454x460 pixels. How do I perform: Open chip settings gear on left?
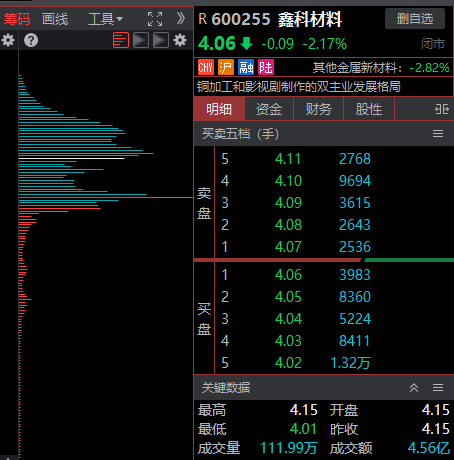pyautogui.click(x=8, y=40)
